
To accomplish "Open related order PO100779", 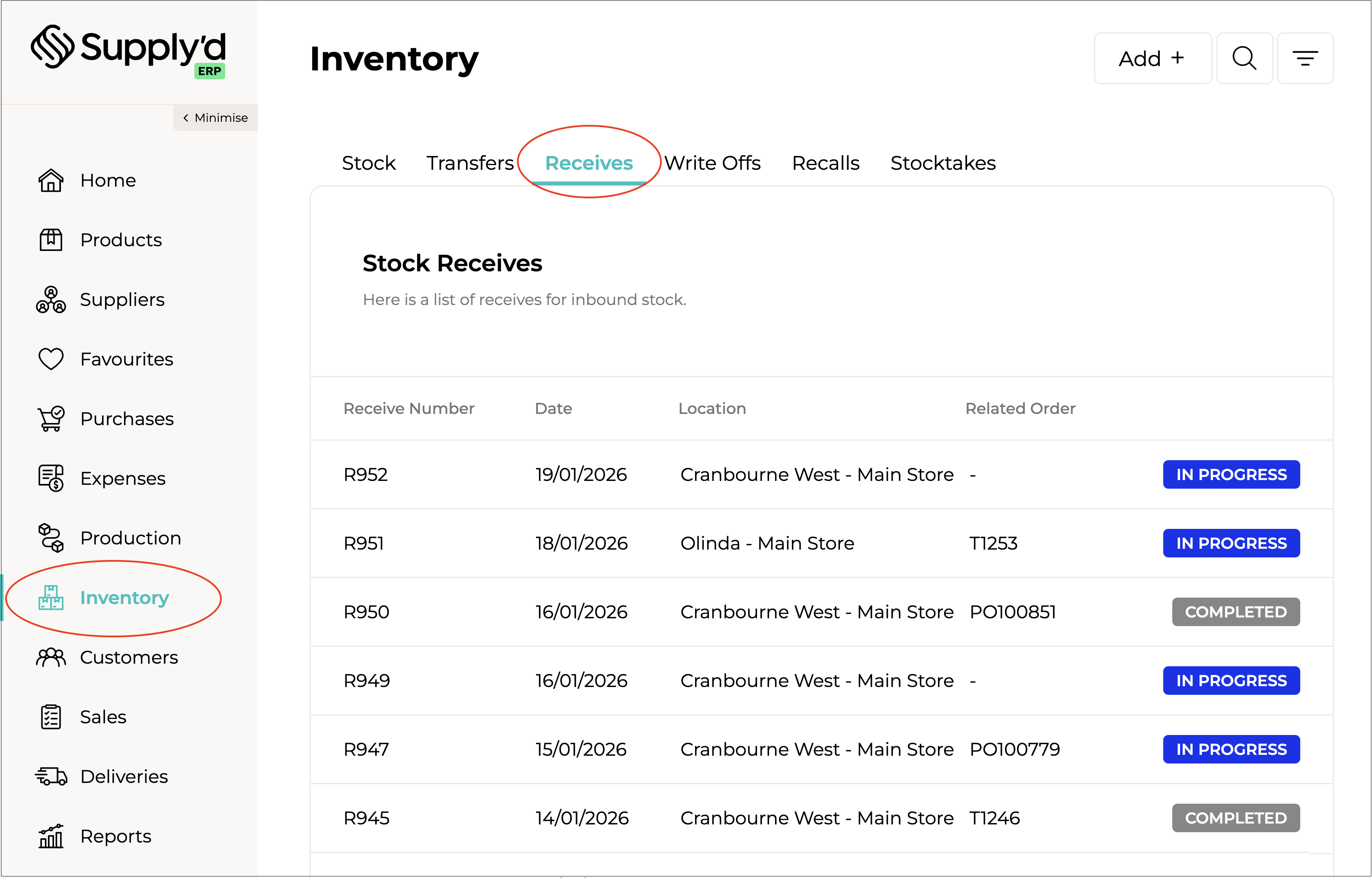I will click(1015, 749).
